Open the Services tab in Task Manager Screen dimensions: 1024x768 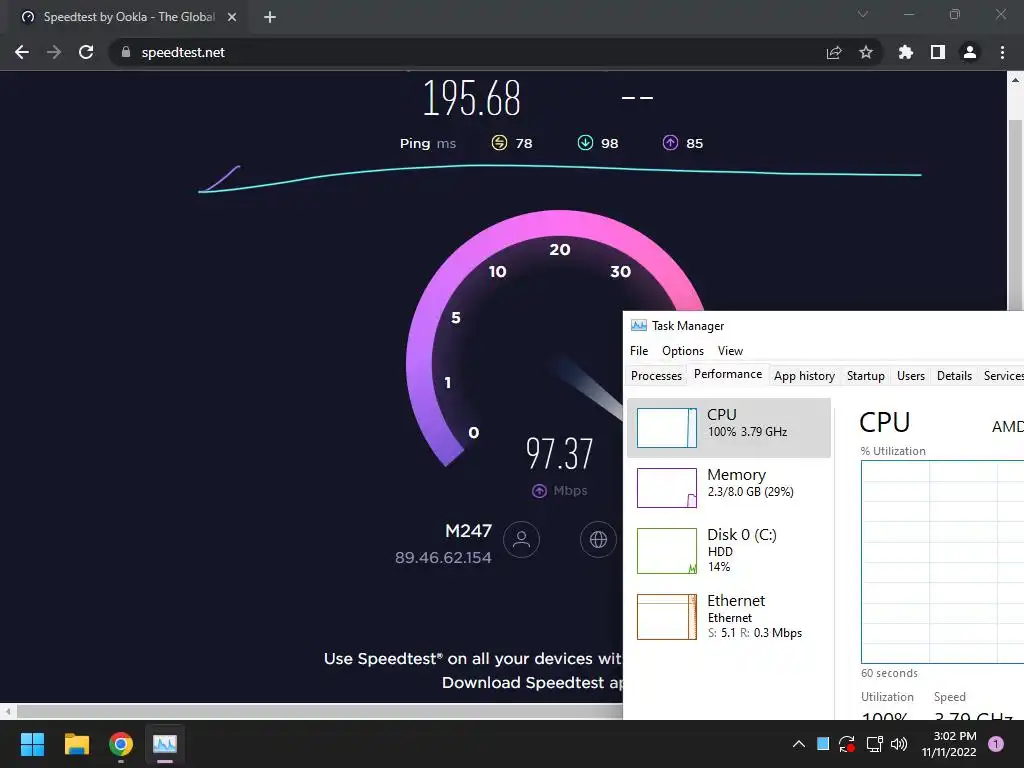pyautogui.click(x=1002, y=376)
